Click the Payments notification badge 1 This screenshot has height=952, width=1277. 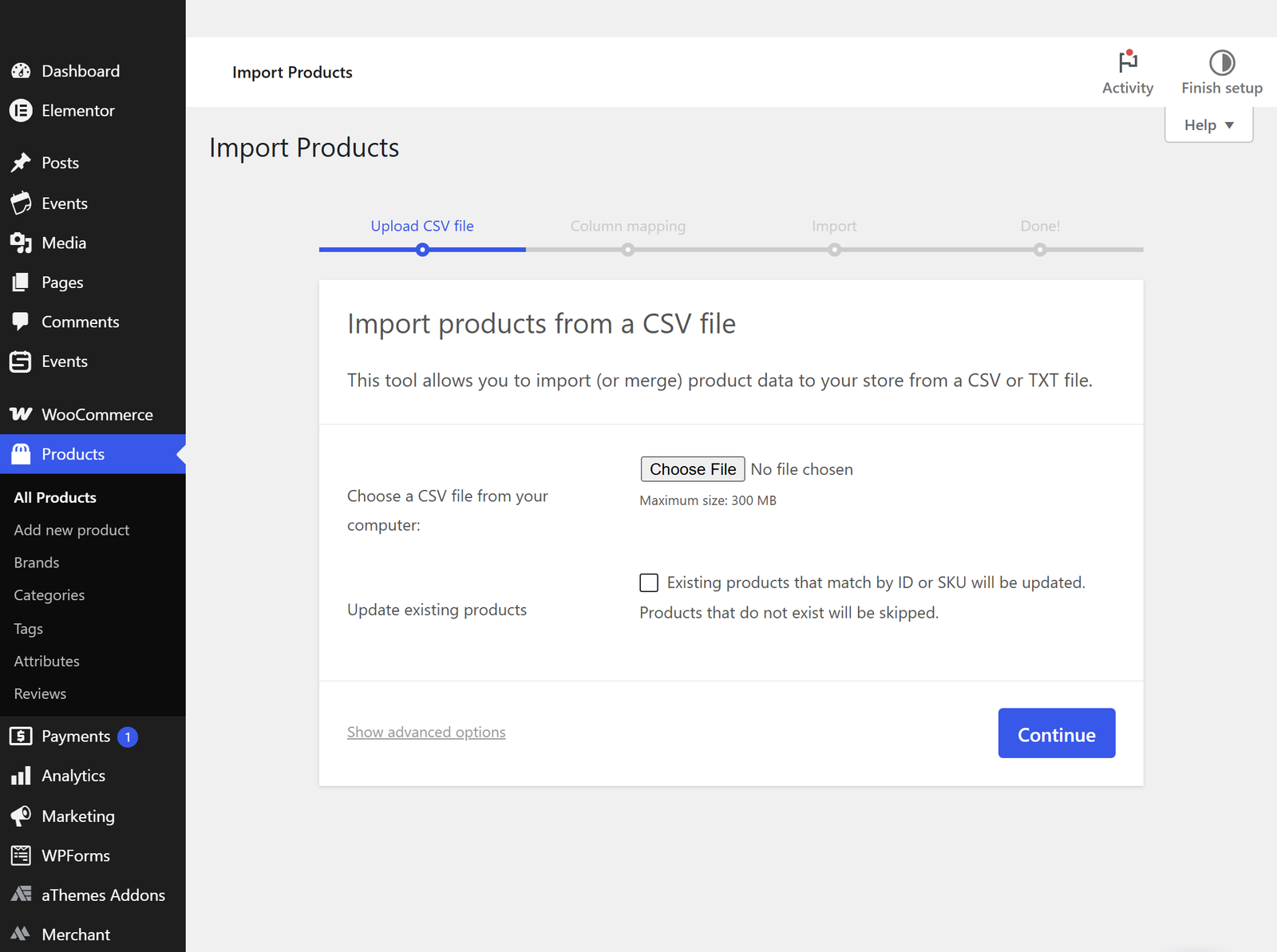click(128, 737)
